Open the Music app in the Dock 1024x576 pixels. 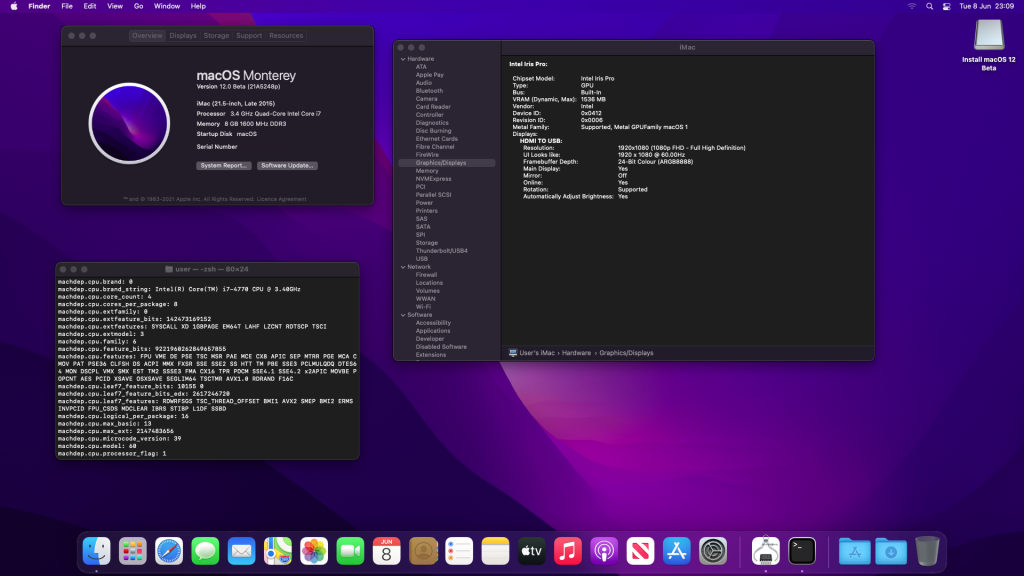pyautogui.click(x=568, y=550)
